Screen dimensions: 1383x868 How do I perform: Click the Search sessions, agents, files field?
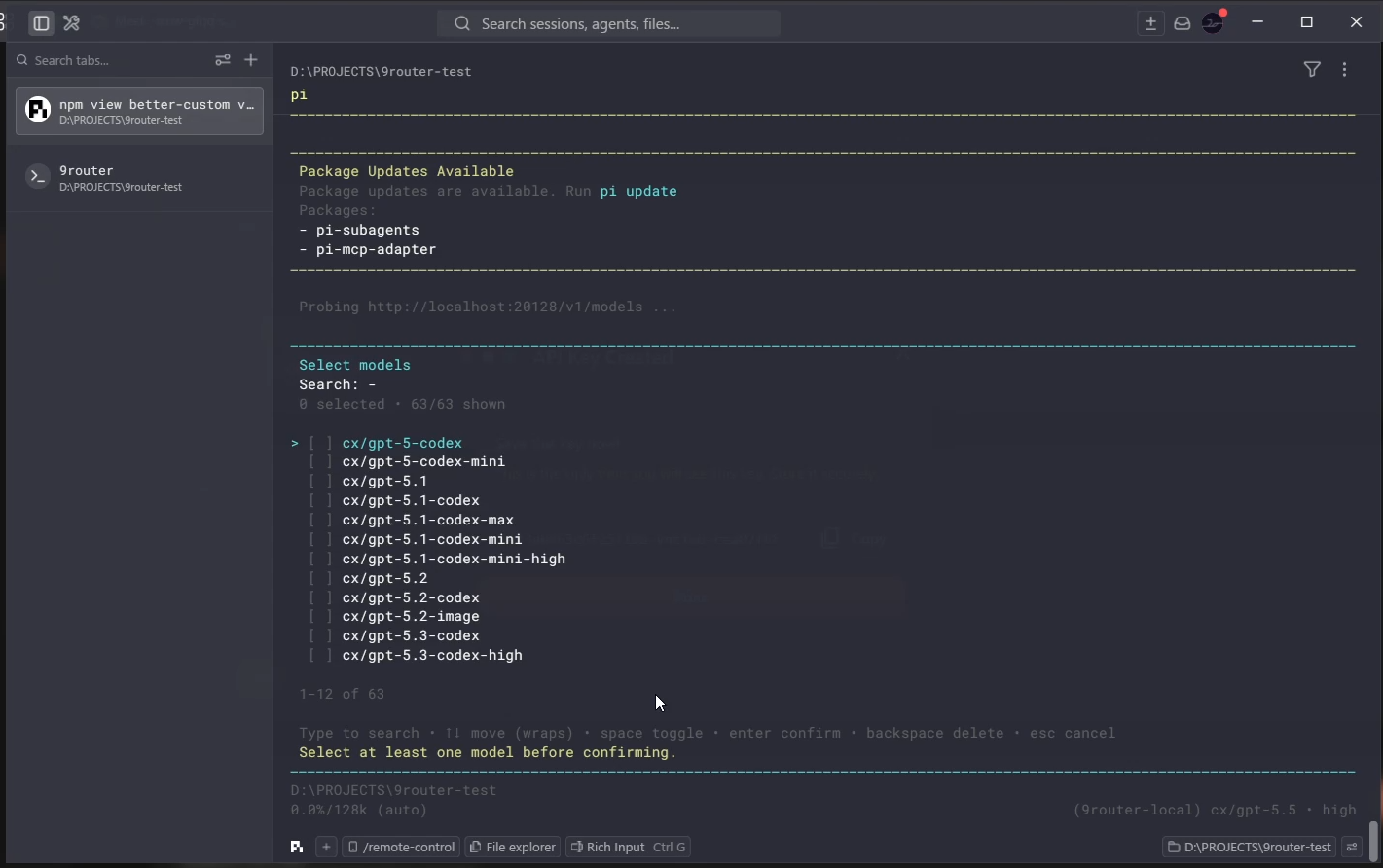tap(608, 23)
